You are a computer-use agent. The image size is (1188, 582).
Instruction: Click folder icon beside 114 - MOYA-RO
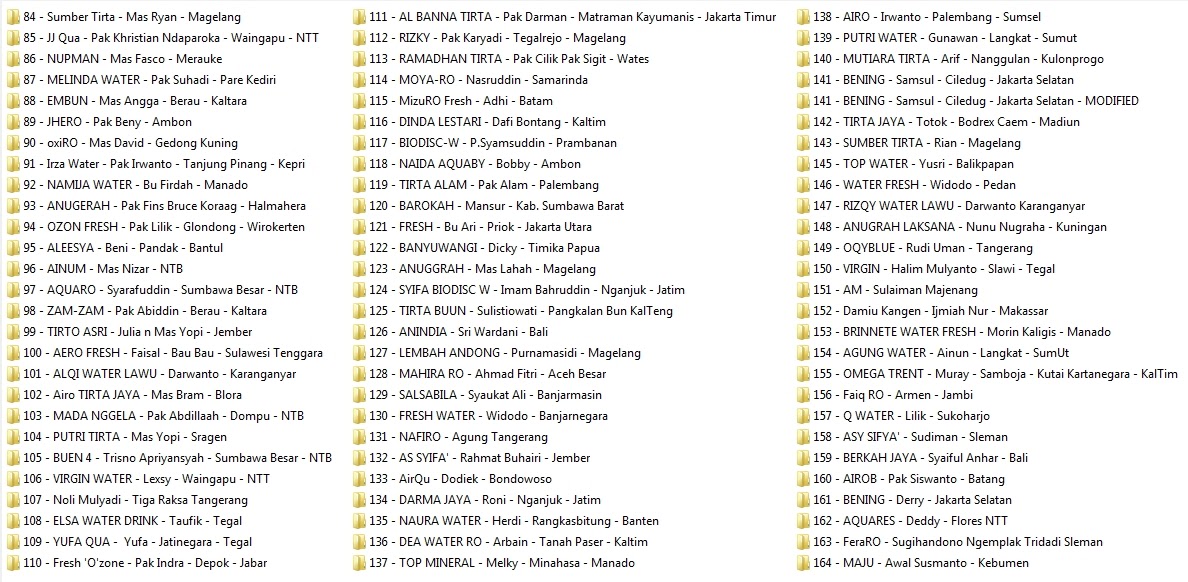tap(359, 80)
